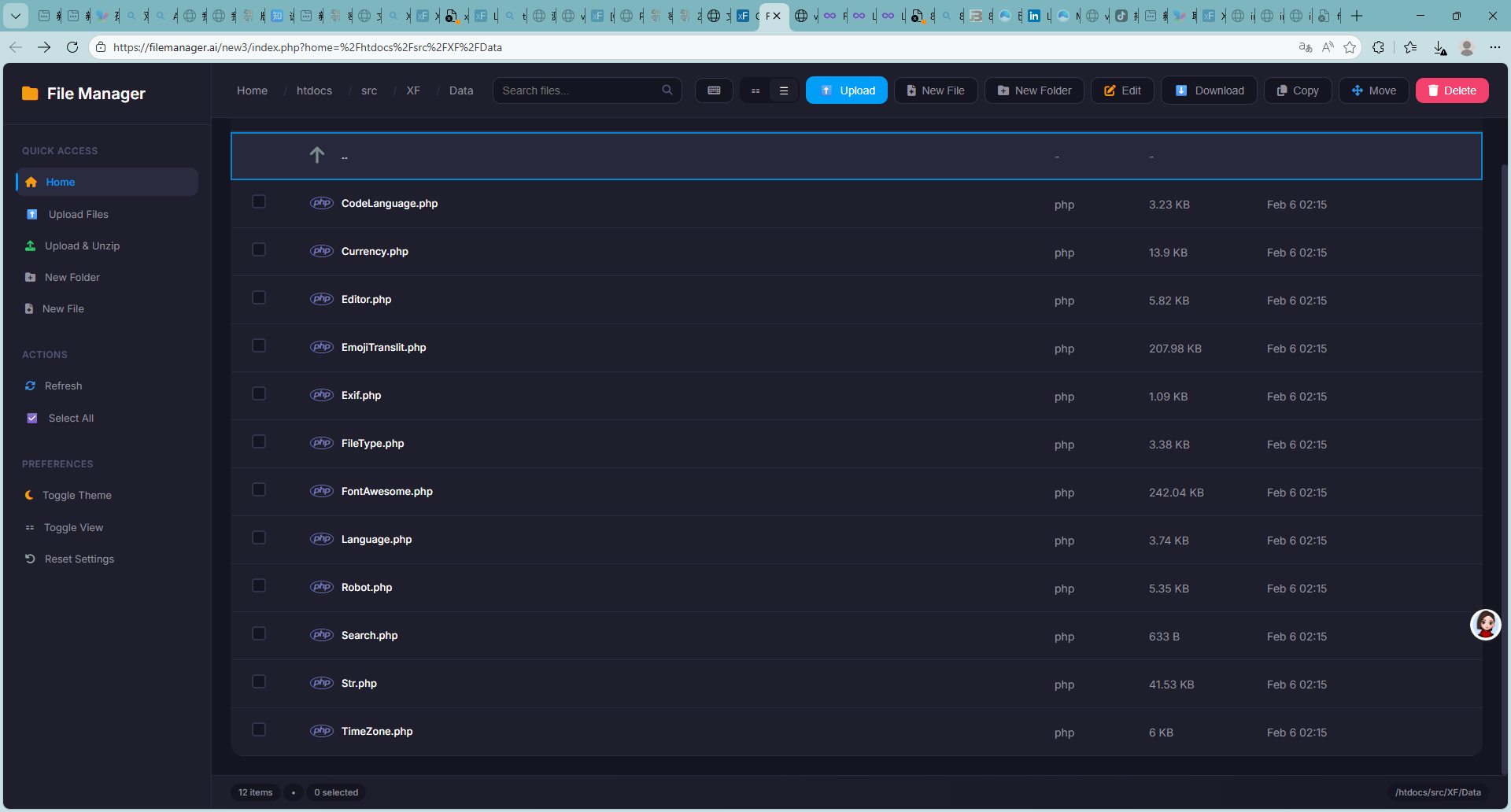Expand the browser tab list chevron
Viewport: 1511px width, 812px height.
point(15,16)
